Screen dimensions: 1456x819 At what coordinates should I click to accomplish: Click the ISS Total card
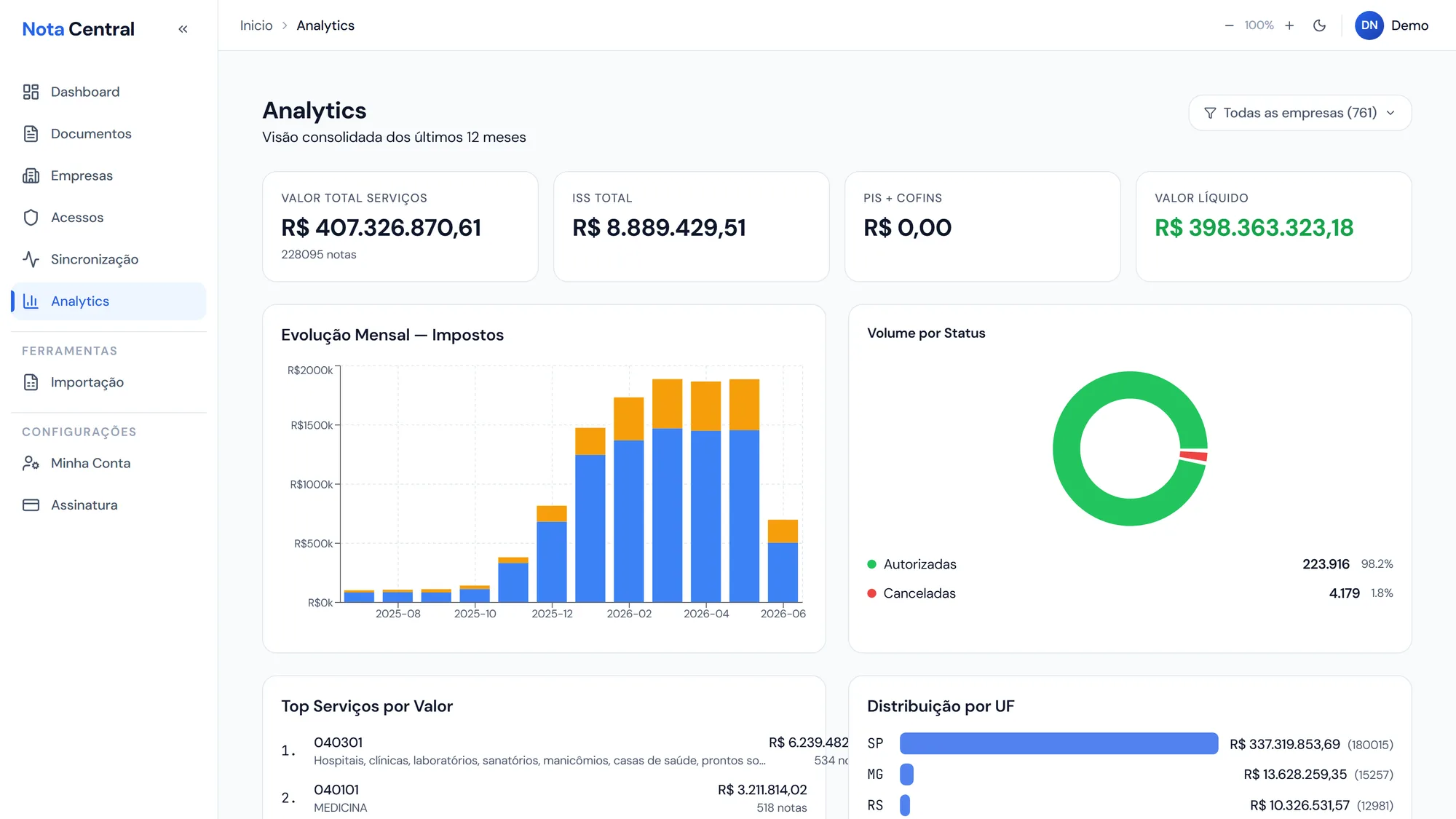click(692, 226)
